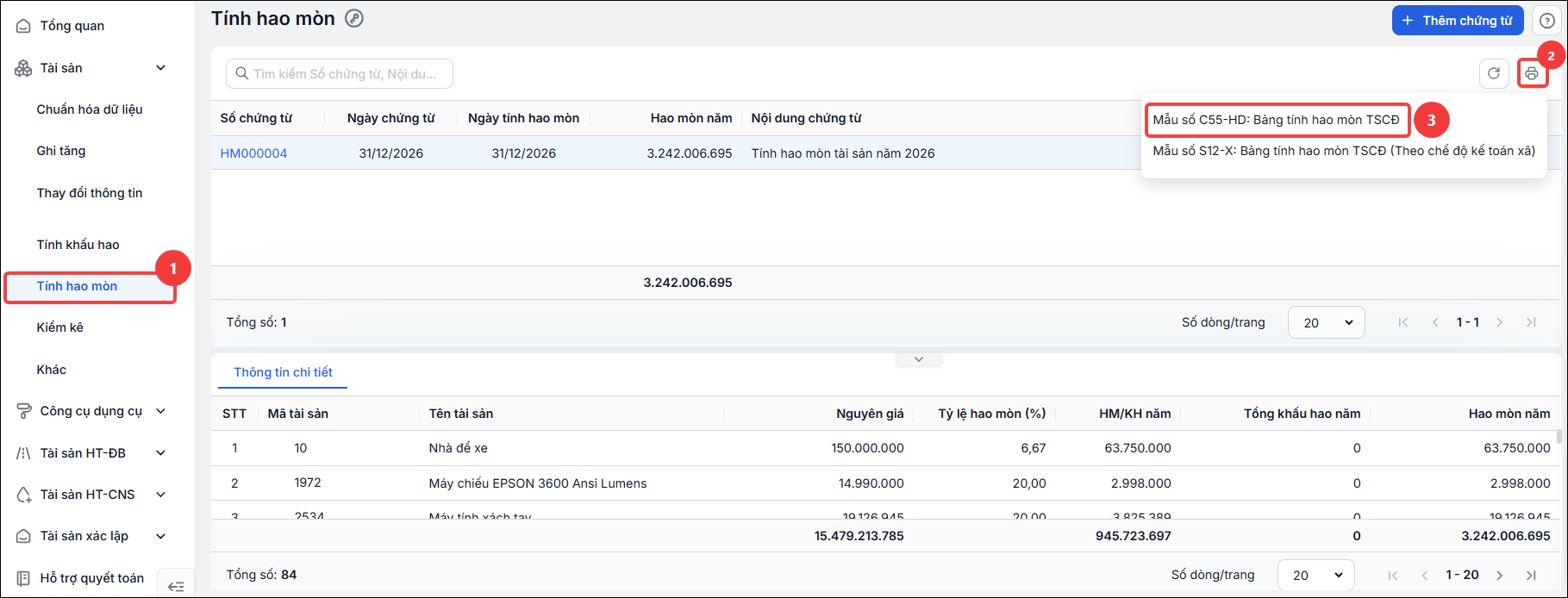
Task: Go to first page of detail table
Action: coord(1393,575)
